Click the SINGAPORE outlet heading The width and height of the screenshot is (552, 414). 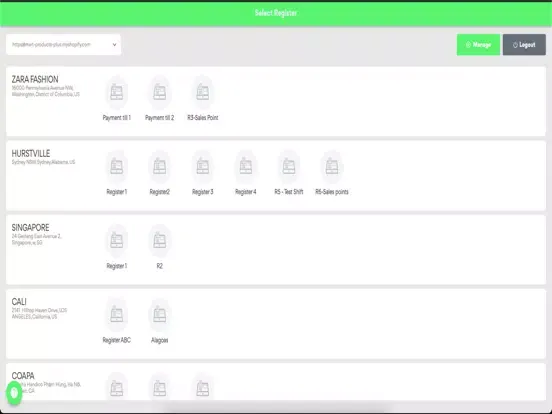click(x=30, y=228)
